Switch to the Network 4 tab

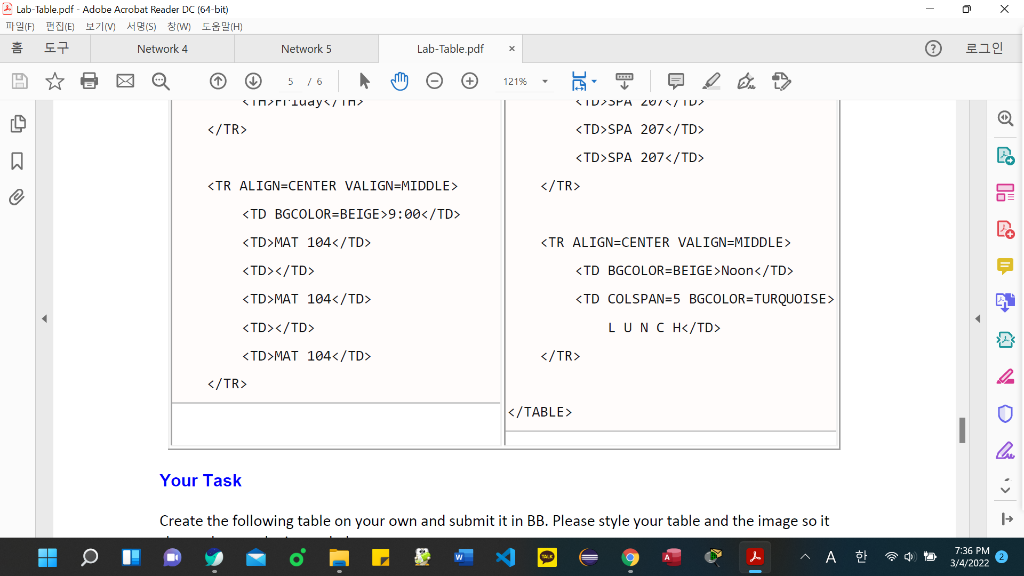click(162, 49)
